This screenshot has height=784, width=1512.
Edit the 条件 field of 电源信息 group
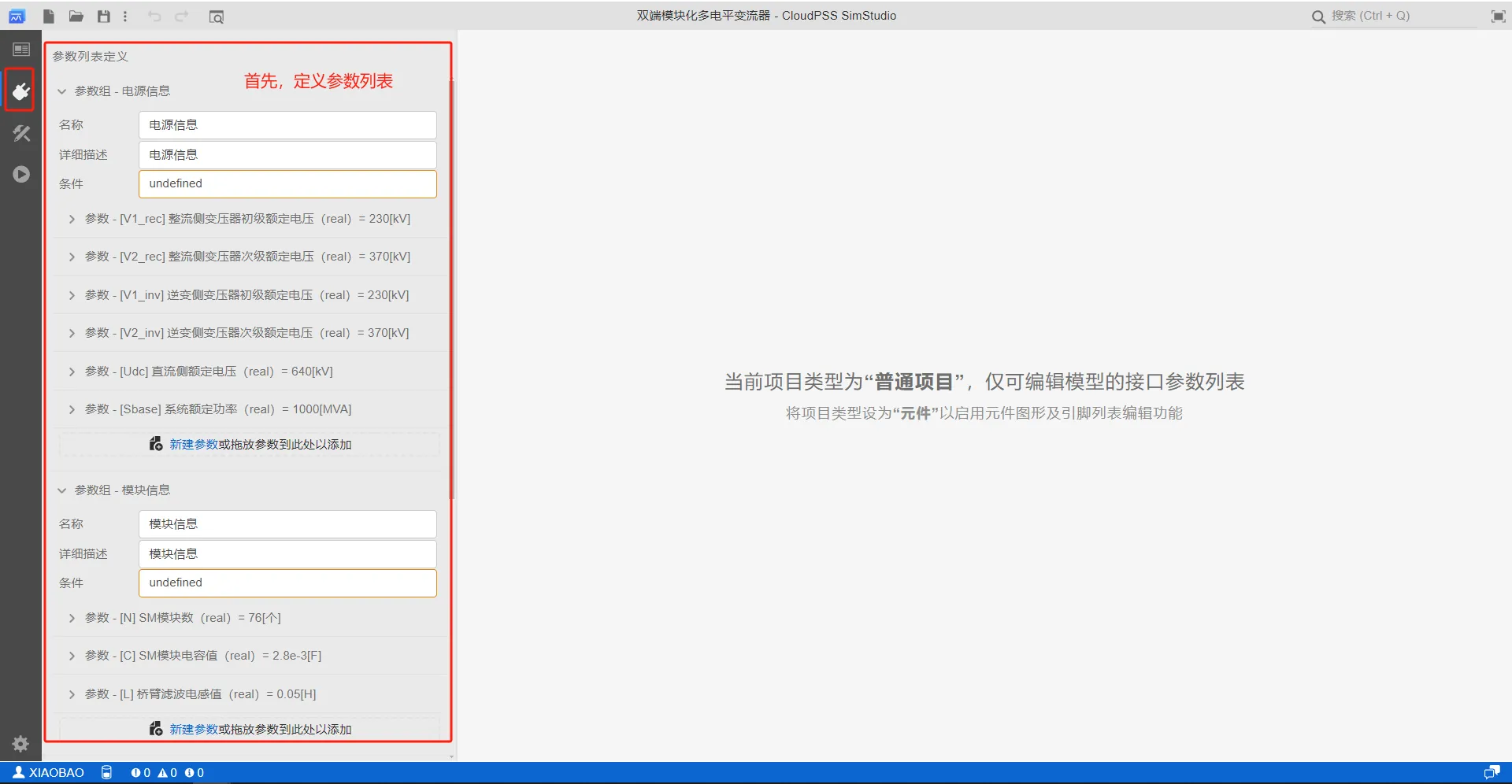coord(287,183)
